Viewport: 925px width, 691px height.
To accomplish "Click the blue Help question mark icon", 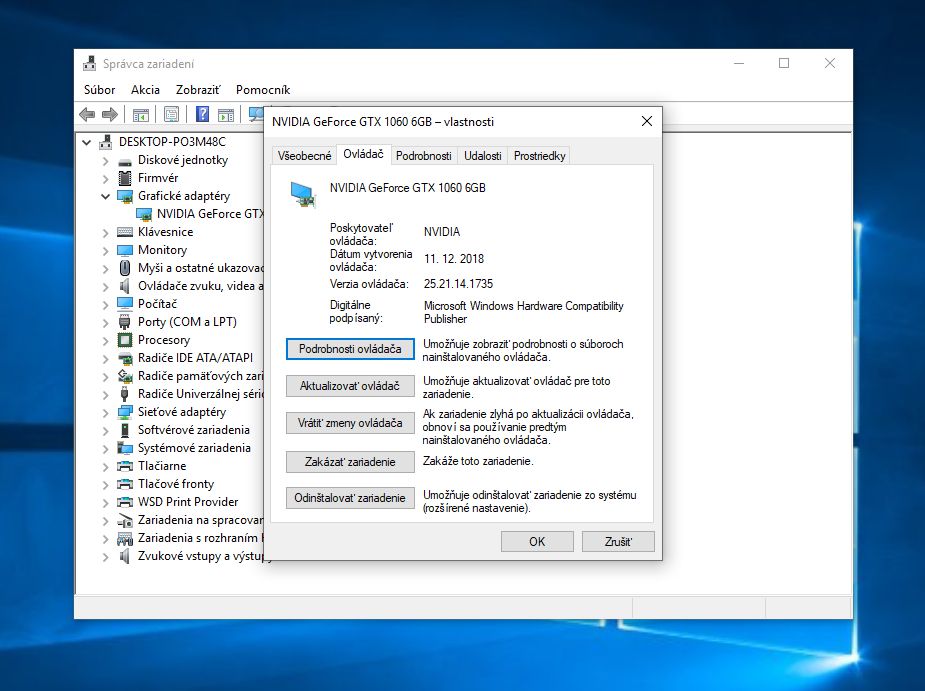I will (x=202, y=114).
